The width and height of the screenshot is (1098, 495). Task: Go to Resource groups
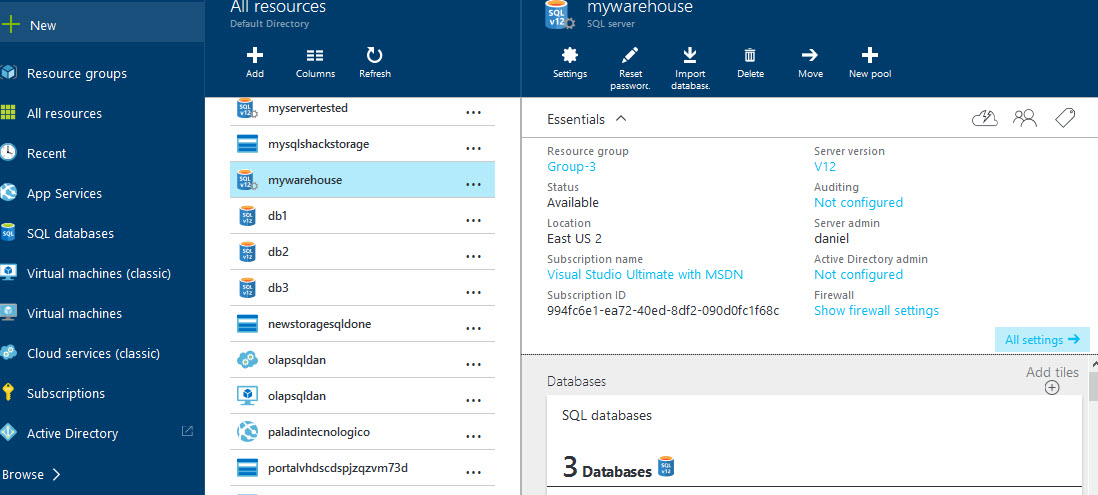click(x=76, y=73)
